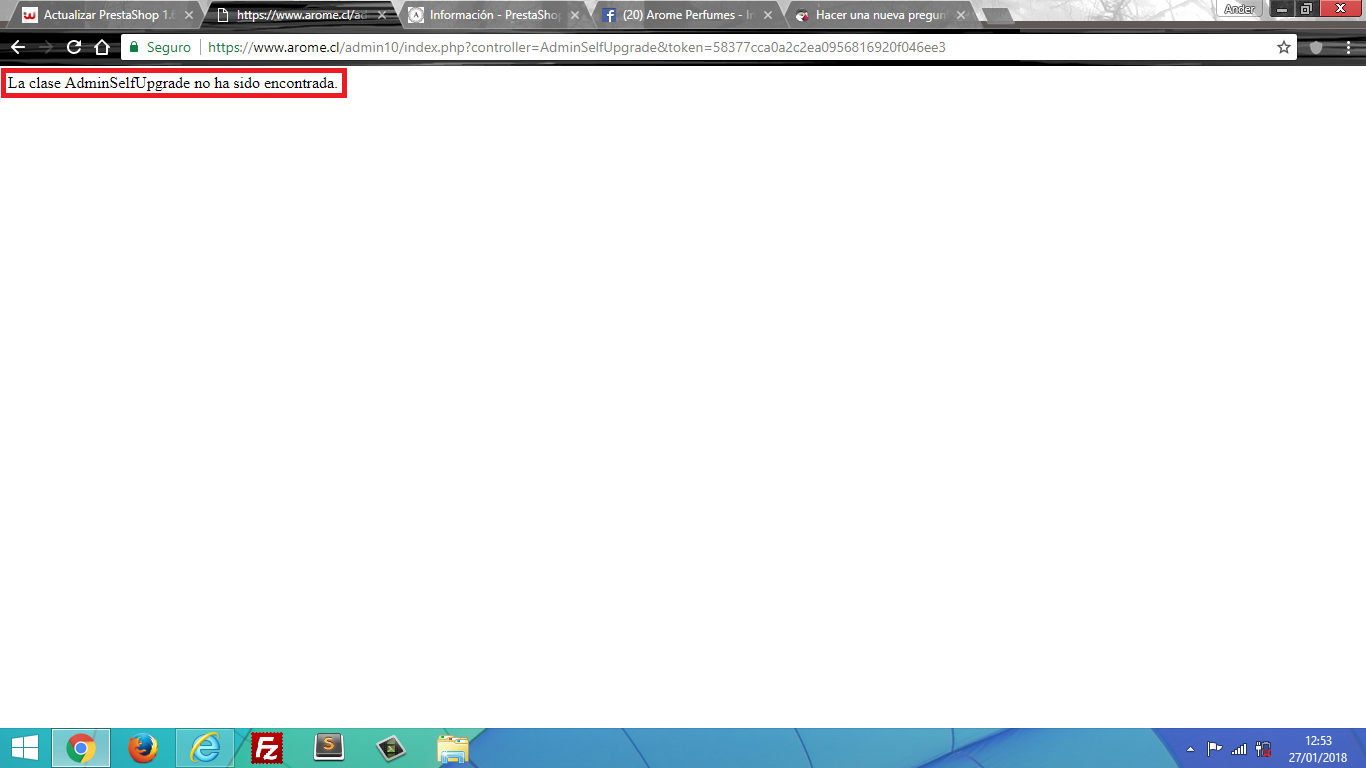This screenshot has height=768, width=1366.
Task: Click the tray icon beside the network signal icon
Action: point(1263,748)
